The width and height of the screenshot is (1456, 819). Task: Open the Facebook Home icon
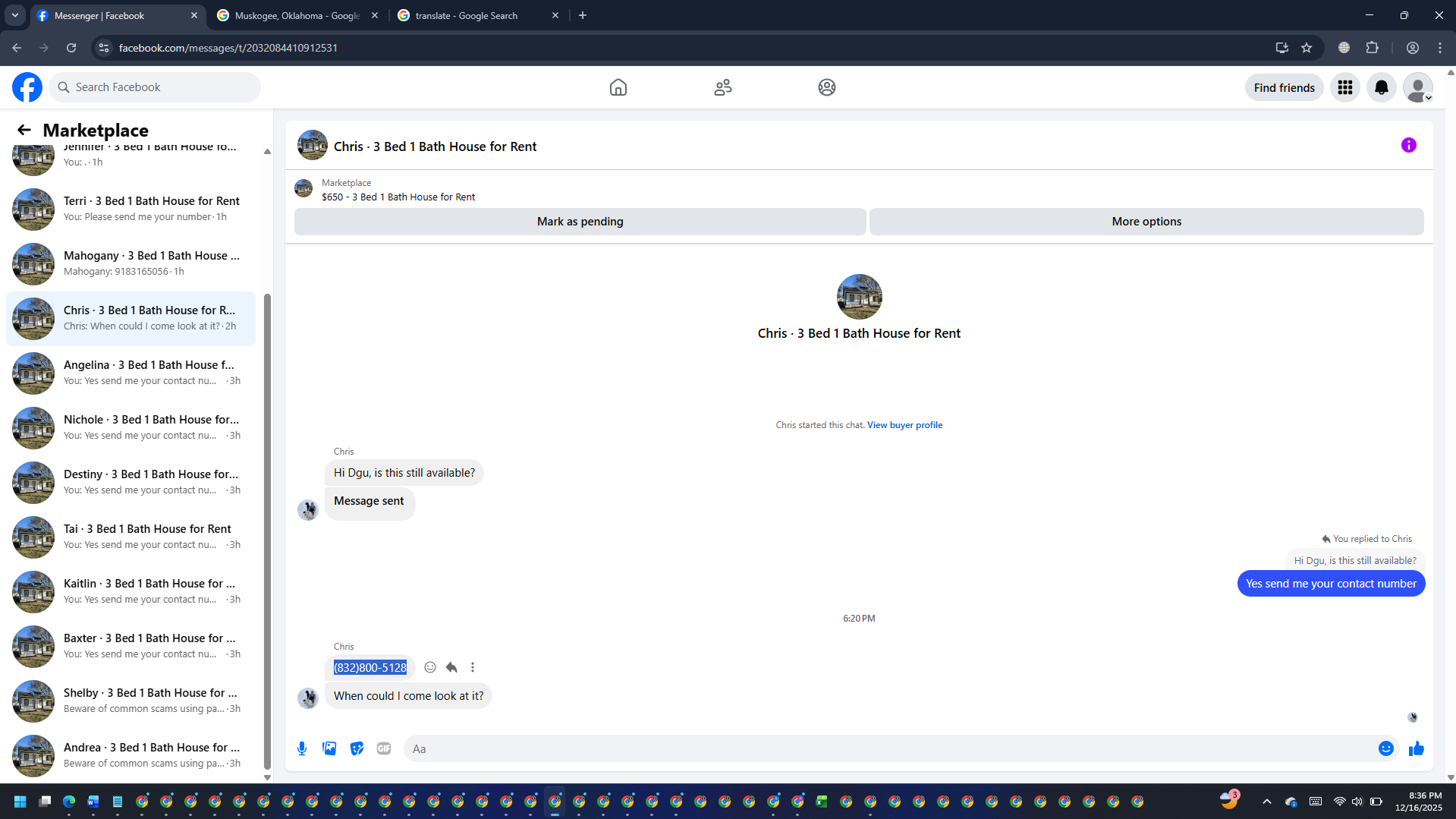(618, 87)
